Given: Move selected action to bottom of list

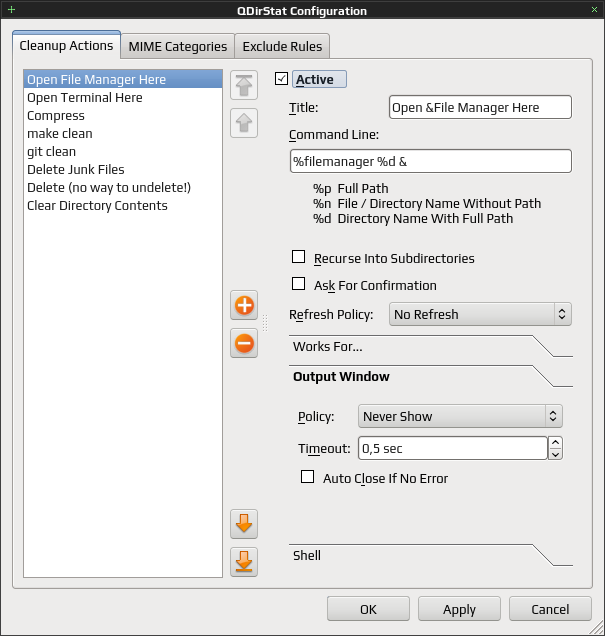Looking at the screenshot, I should 244,562.
